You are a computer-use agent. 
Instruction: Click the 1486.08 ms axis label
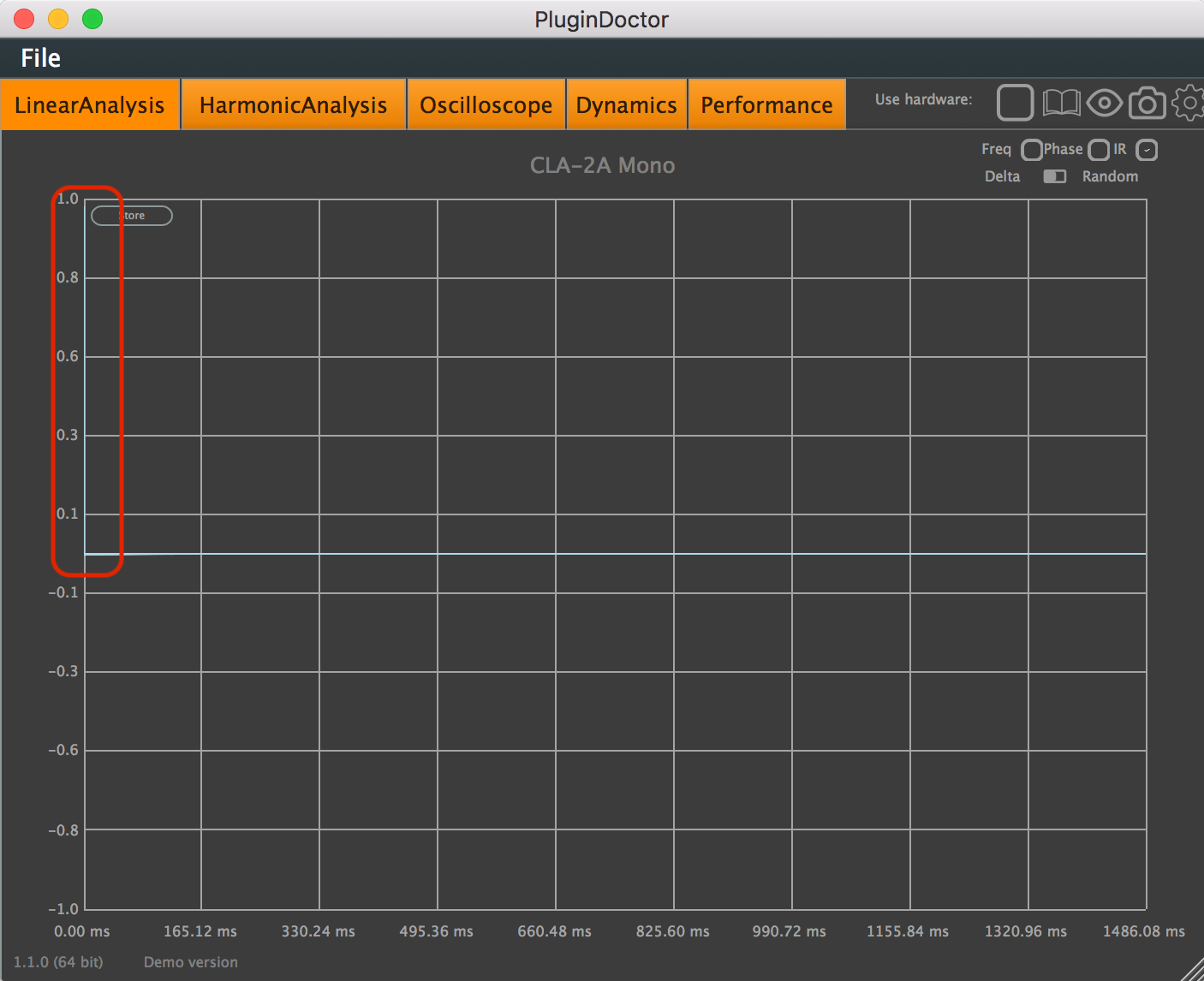click(x=1143, y=931)
